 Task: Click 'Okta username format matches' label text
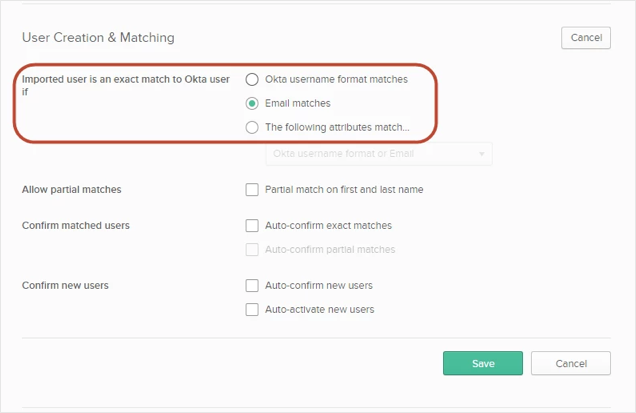[x=336, y=79]
